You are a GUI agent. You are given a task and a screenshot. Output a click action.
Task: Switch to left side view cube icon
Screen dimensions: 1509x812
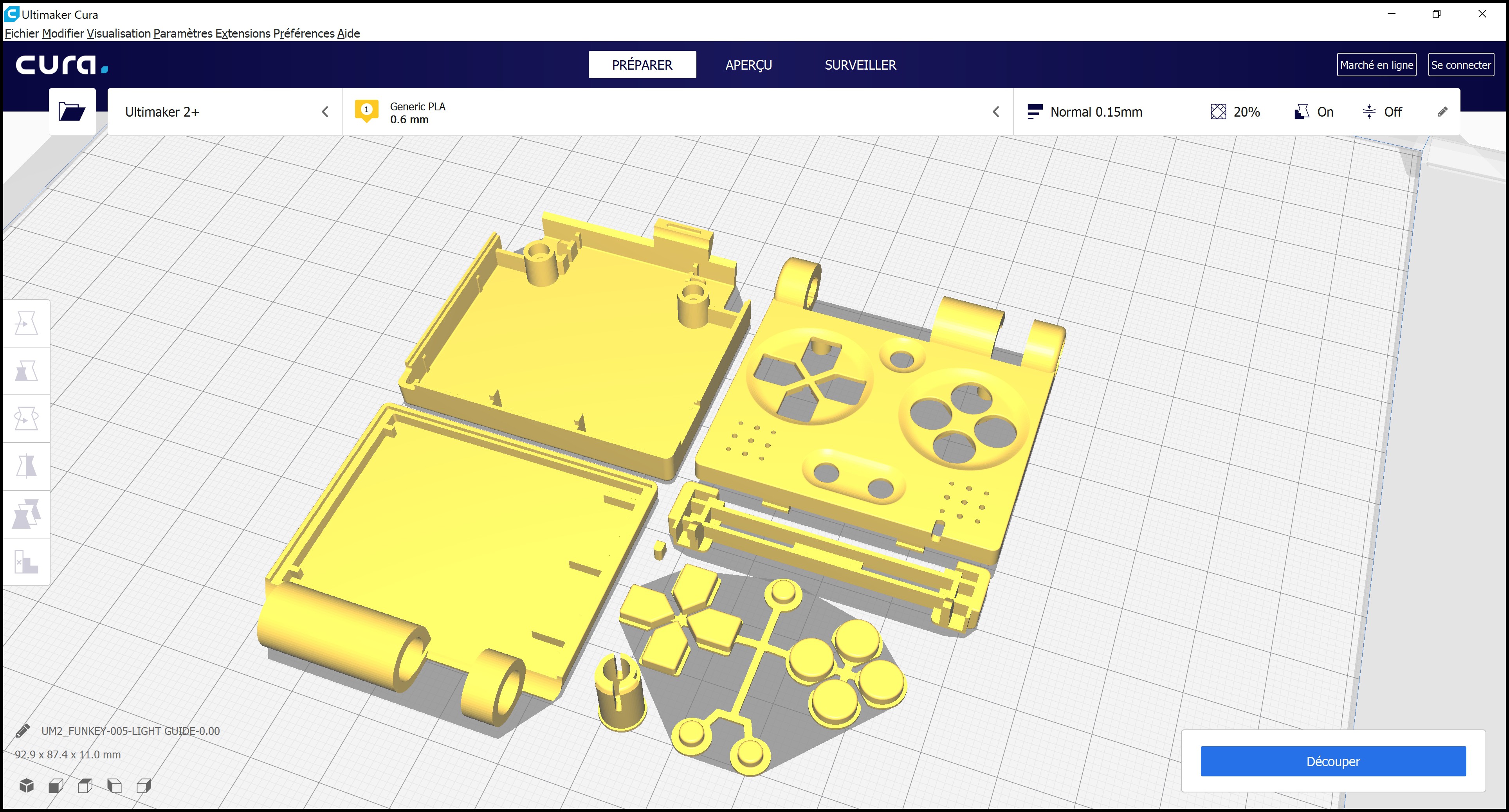[x=114, y=785]
